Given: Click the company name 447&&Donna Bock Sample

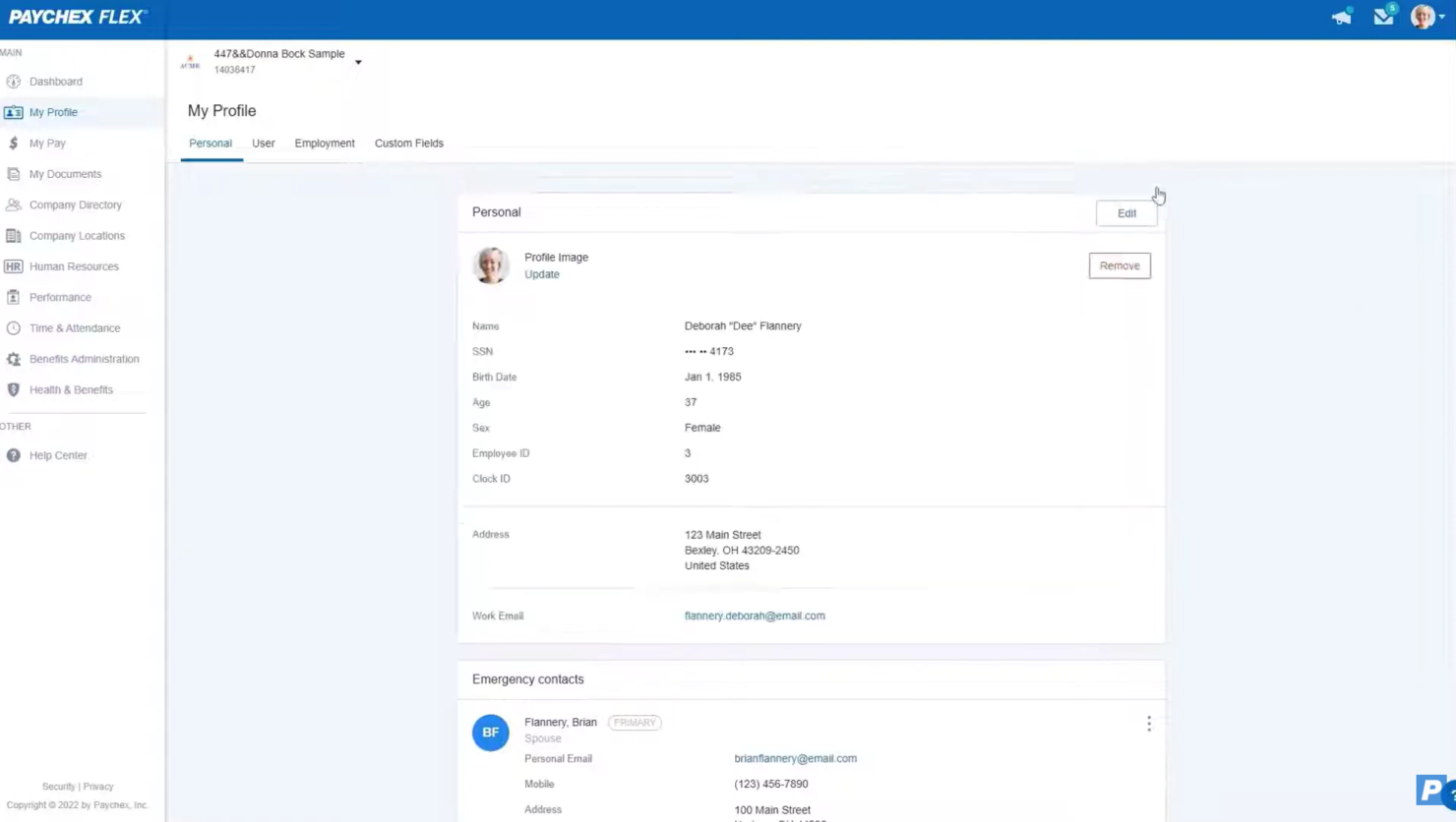Looking at the screenshot, I should tap(279, 54).
